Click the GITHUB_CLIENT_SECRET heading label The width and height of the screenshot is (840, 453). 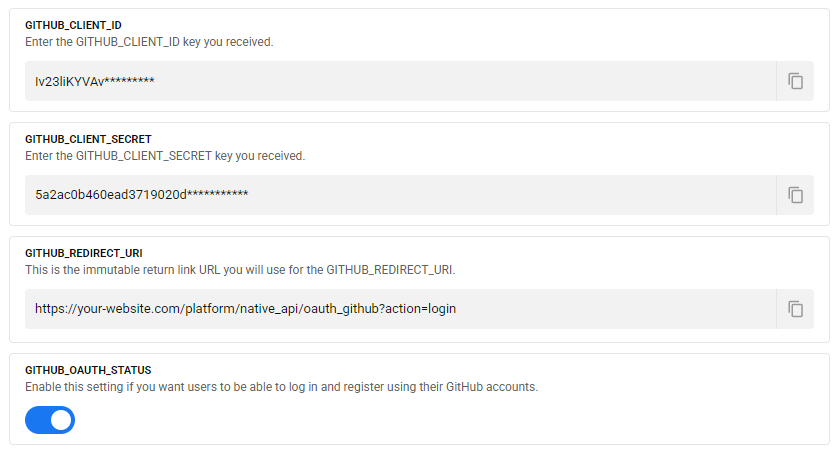tap(88, 139)
